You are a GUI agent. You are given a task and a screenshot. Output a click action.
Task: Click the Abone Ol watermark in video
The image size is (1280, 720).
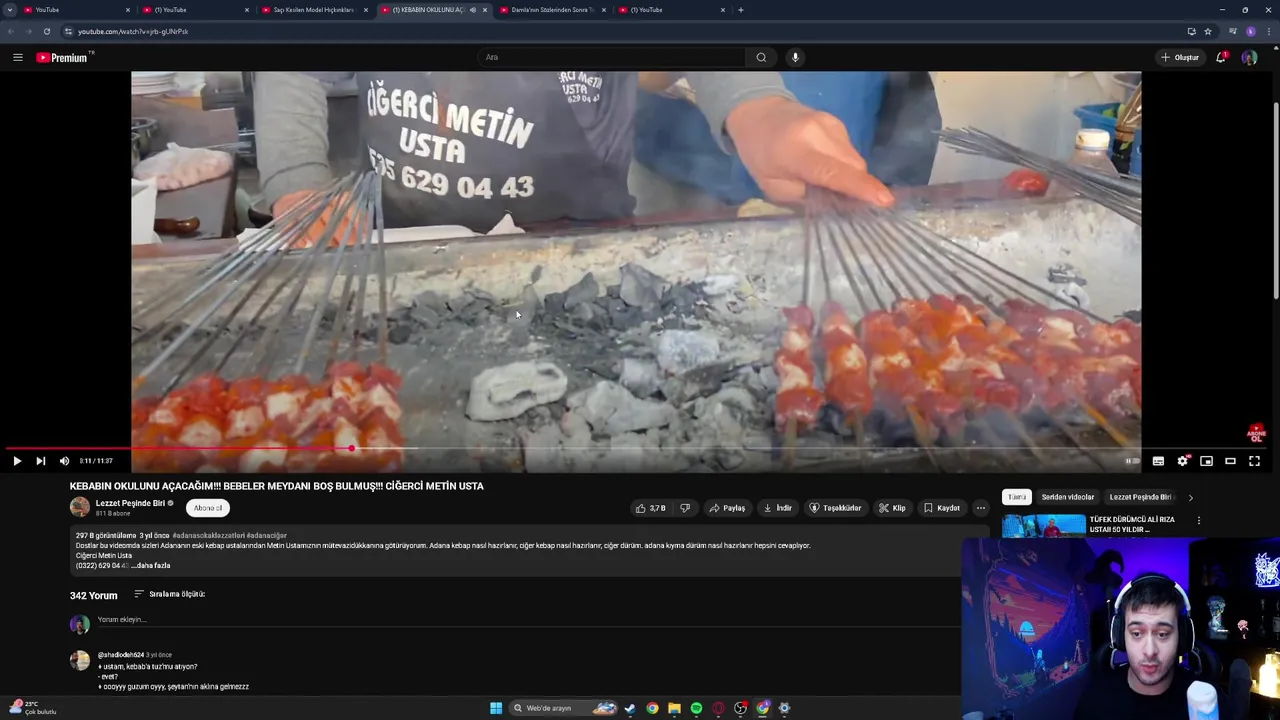1256,433
